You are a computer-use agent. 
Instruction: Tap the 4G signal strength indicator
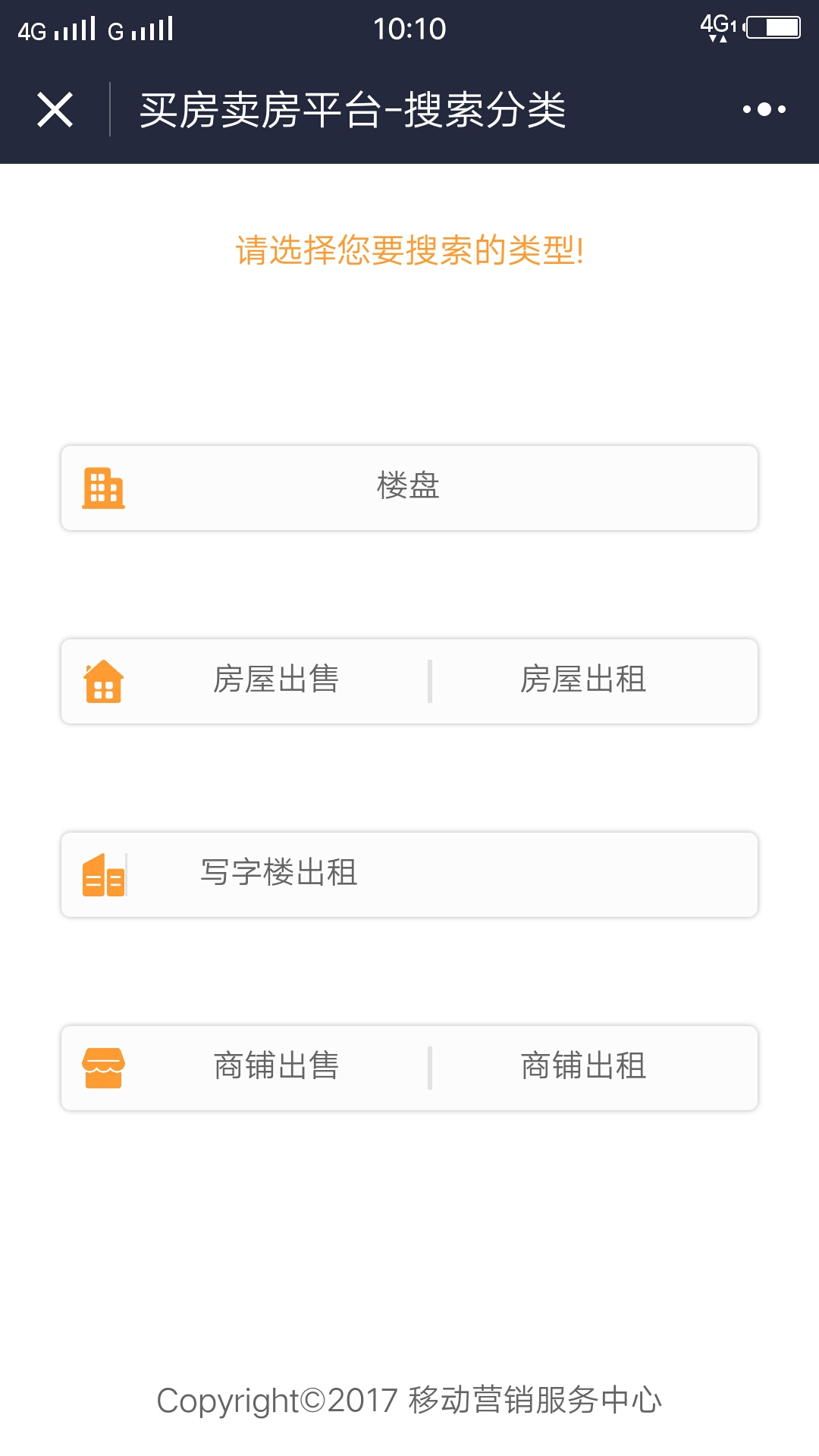57,30
